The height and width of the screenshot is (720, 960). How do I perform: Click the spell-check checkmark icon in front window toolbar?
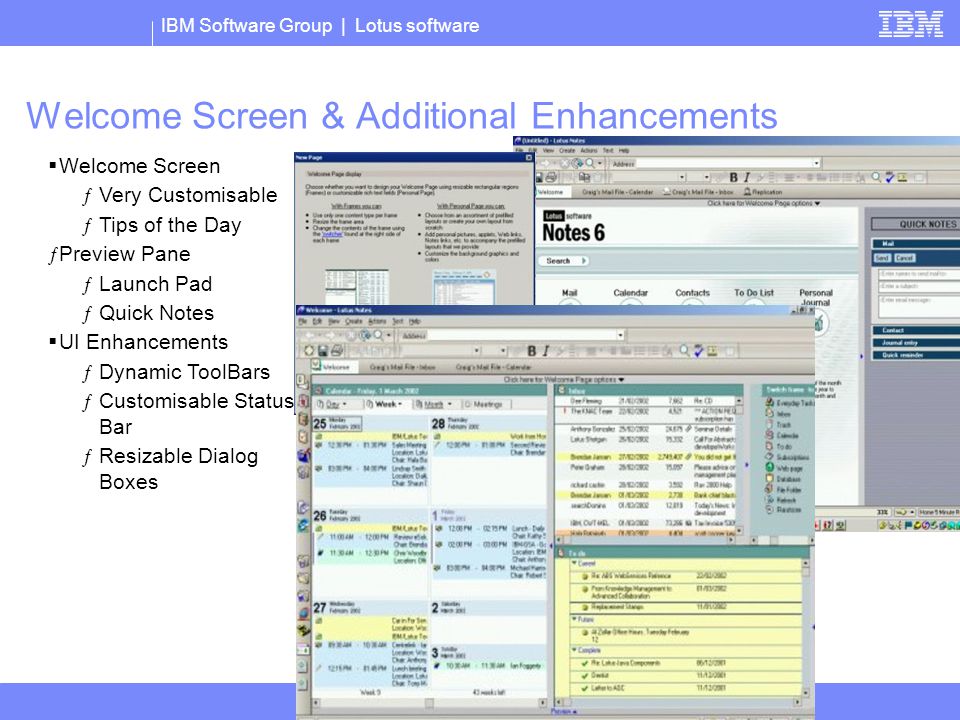[x=698, y=351]
